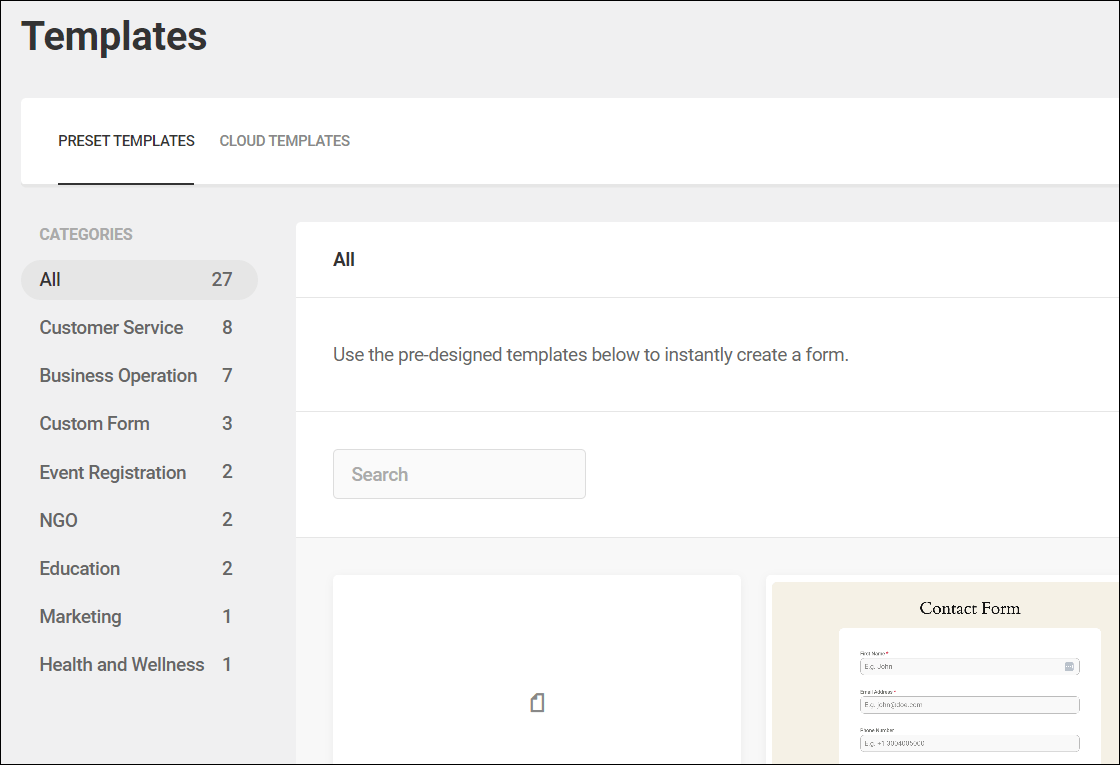1120x765 pixels.
Task: Show Event Registration templates
Action: tap(112, 471)
